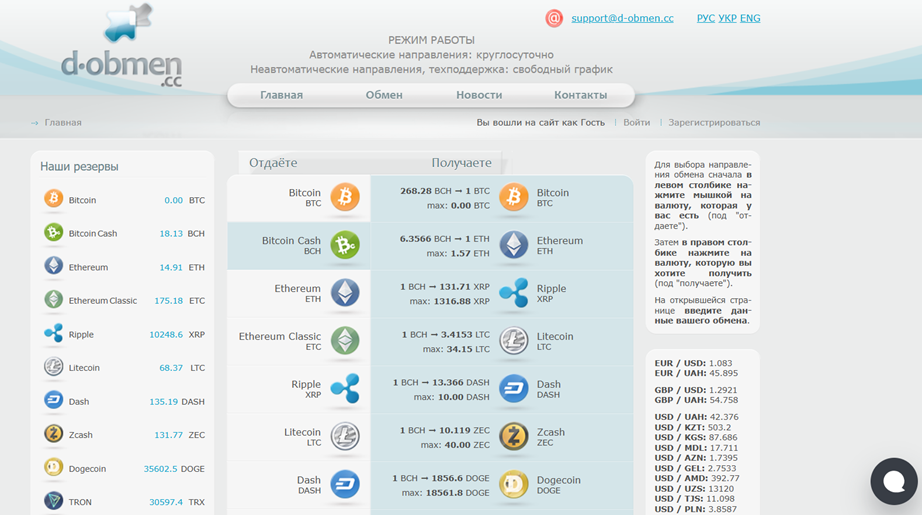The image size is (922, 515).
Task: Click the Отдаёте column header
Action: (x=273, y=163)
